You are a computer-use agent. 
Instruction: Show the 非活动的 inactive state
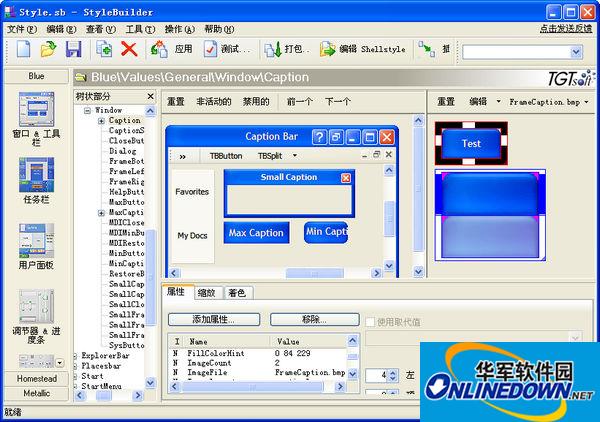coord(214,102)
